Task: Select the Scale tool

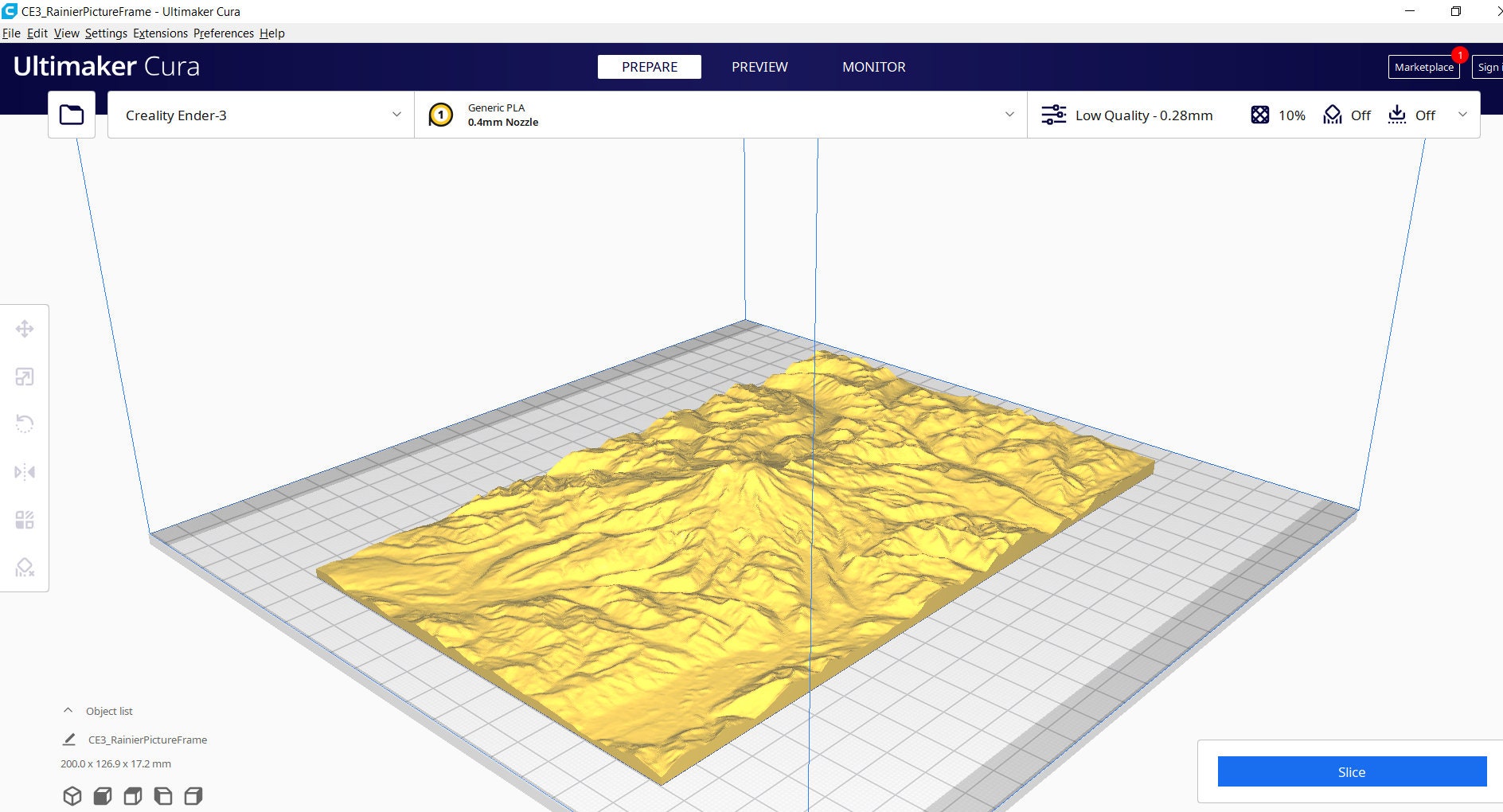Action: coord(25,377)
